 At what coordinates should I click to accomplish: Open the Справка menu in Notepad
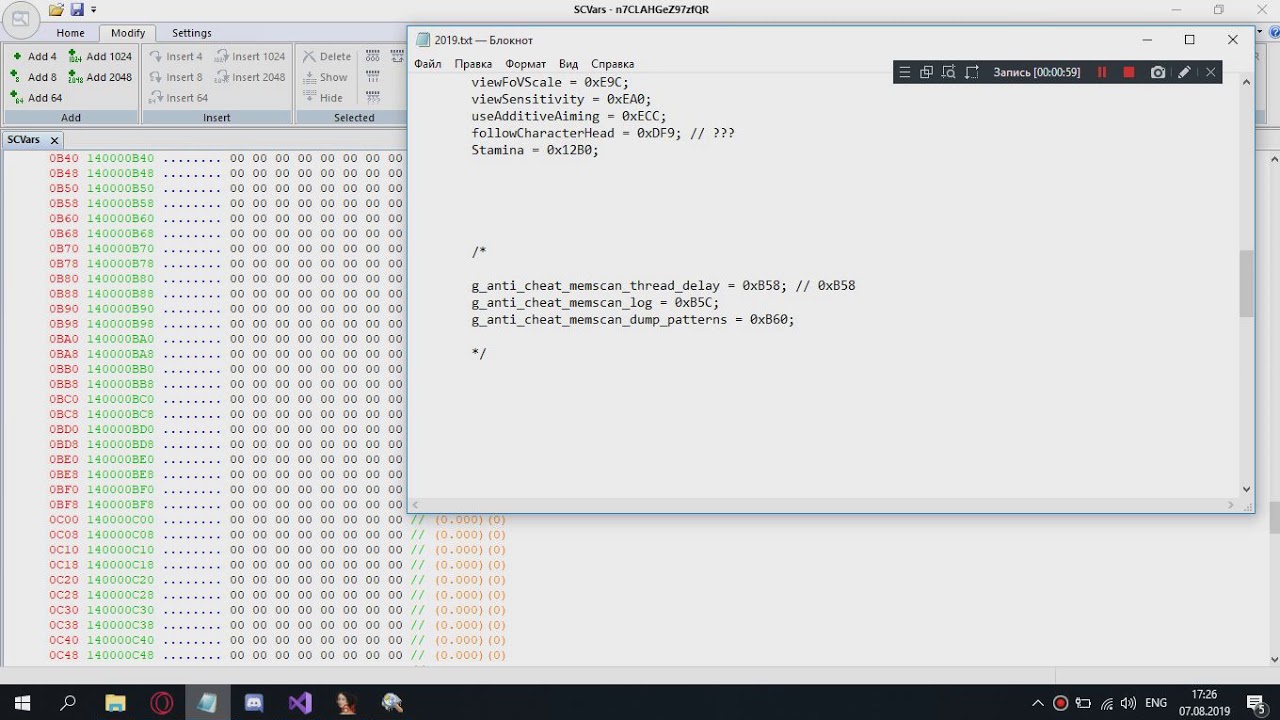pyautogui.click(x=612, y=64)
